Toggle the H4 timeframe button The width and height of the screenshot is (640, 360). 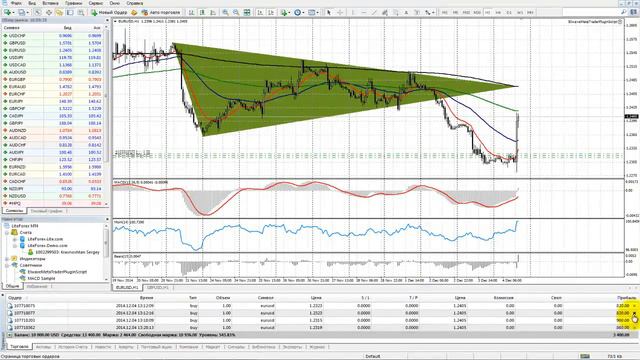click(x=498, y=13)
